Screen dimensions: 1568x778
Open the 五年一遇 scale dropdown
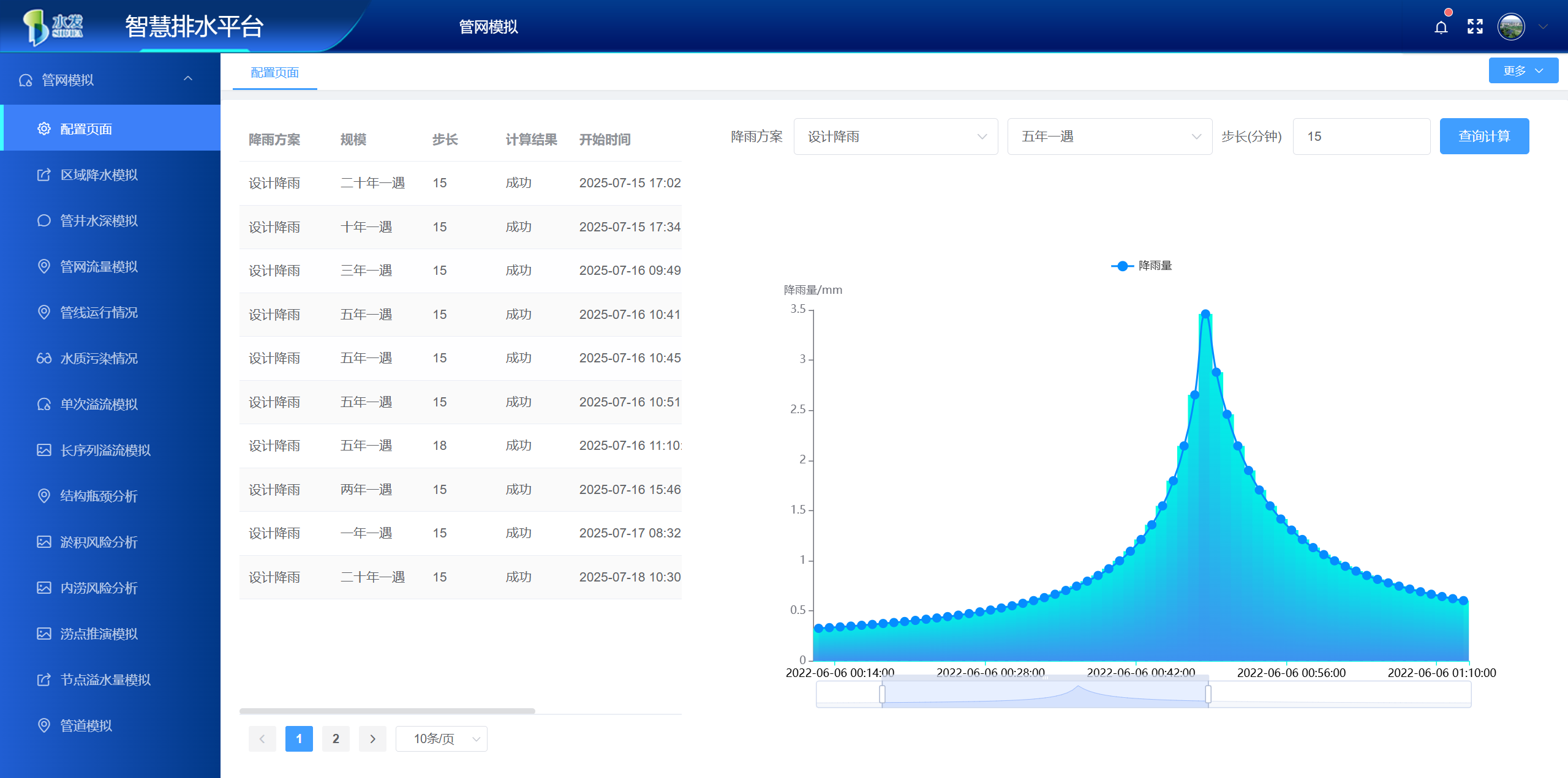[x=1109, y=137]
